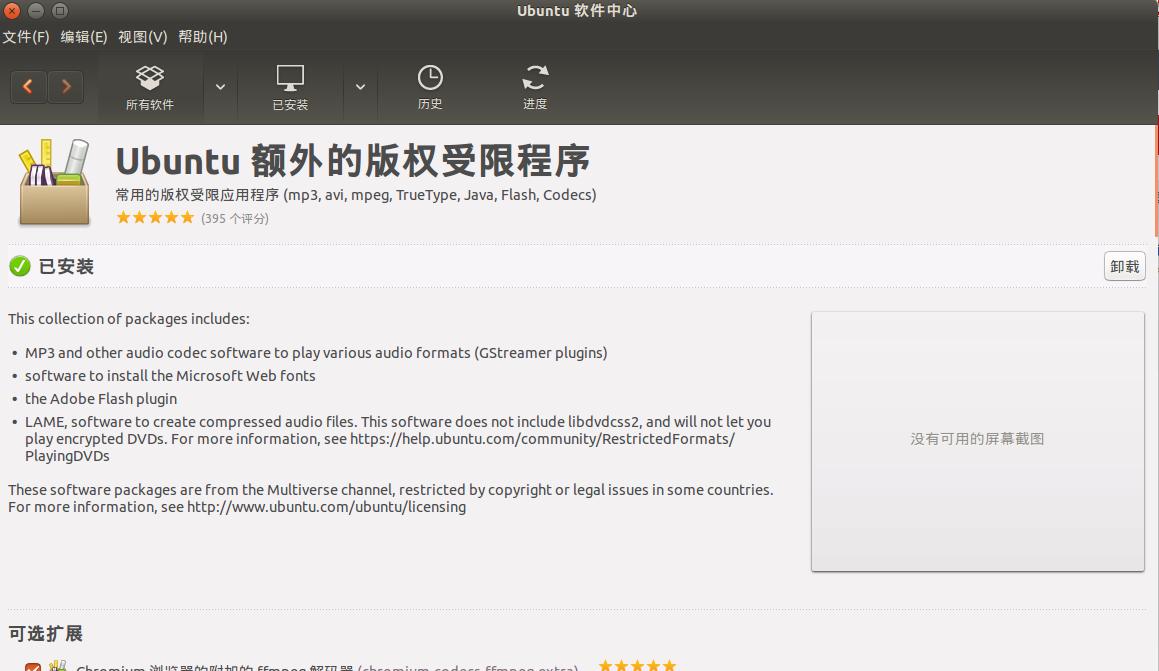Click the www.ubuntu.com/ubuntu/licensing URL text
This screenshot has height=671, width=1159.
[326, 507]
